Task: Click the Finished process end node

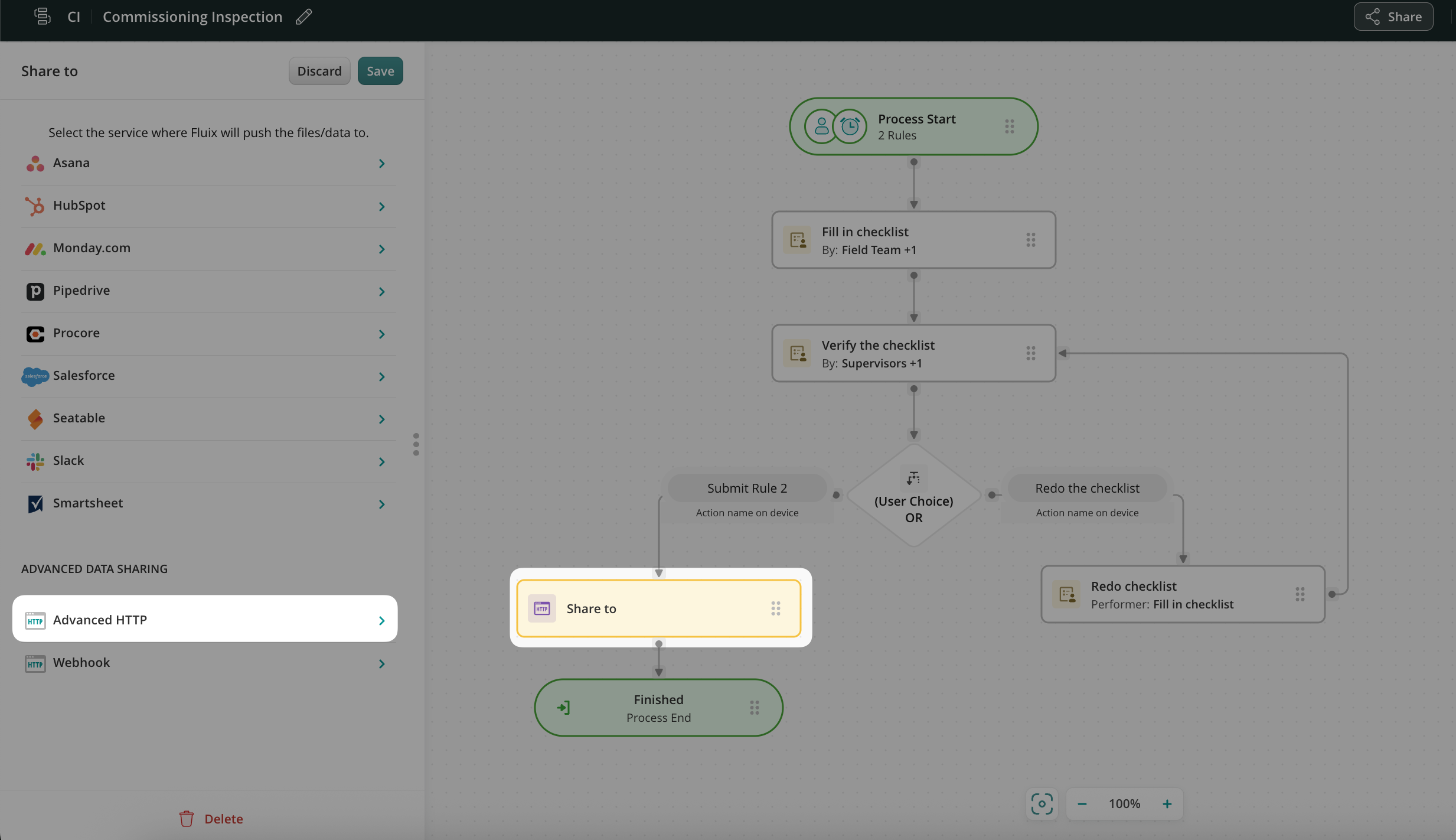Action: pyautogui.click(x=658, y=708)
